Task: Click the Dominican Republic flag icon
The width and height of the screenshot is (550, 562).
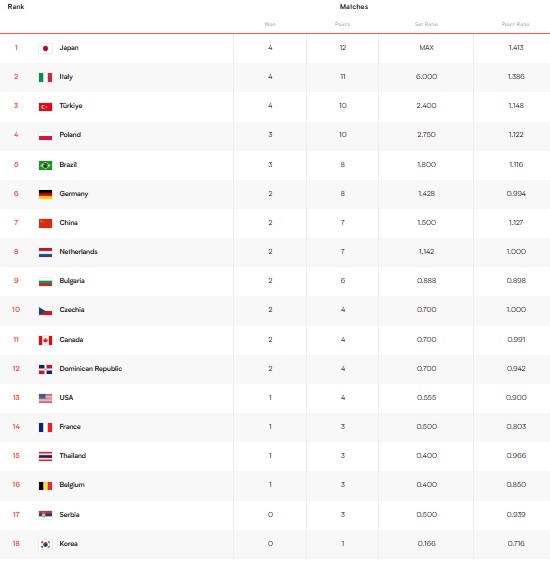Action: (46, 369)
